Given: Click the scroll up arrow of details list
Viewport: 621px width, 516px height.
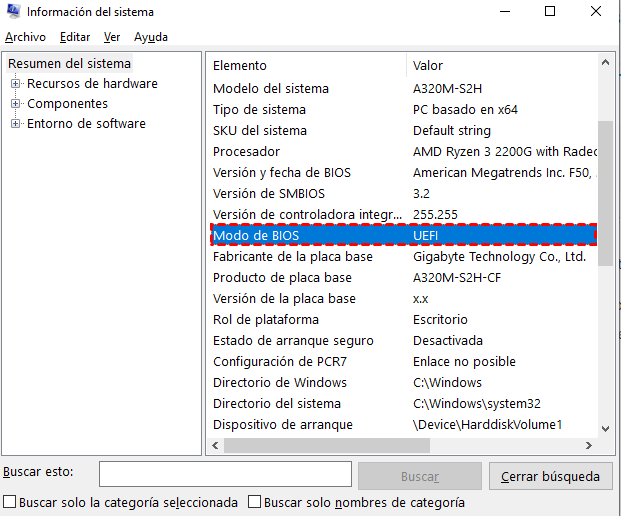Looking at the screenshot, I should (605, 65).
